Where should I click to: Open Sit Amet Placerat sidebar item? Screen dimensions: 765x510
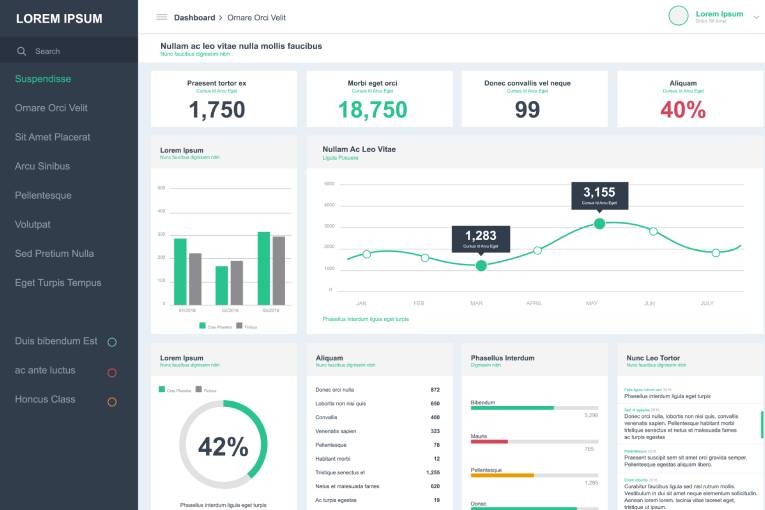click(52, 137)
